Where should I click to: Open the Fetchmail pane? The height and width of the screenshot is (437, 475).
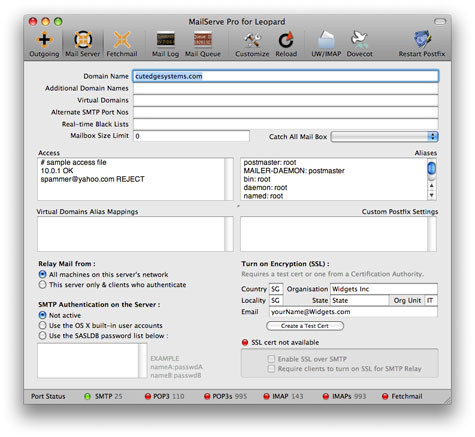122,44
